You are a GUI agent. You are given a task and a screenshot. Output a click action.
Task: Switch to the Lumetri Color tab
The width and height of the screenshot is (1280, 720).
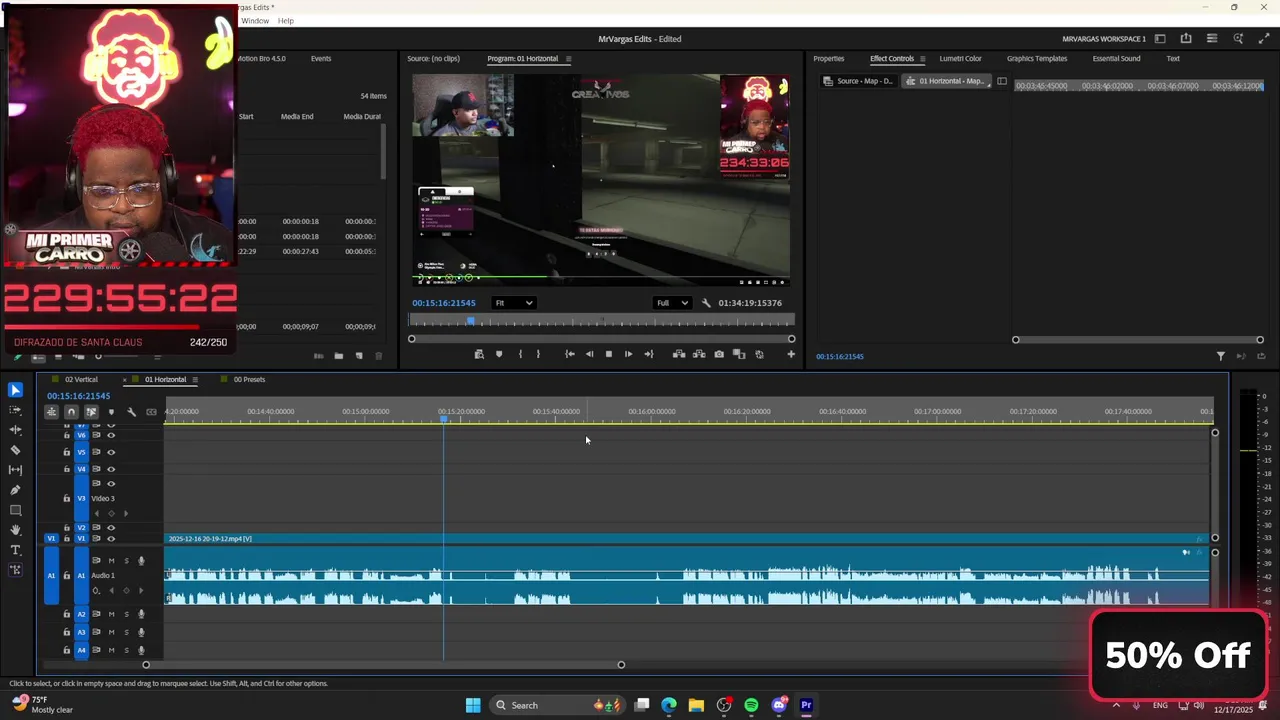[x=960, y=59]
